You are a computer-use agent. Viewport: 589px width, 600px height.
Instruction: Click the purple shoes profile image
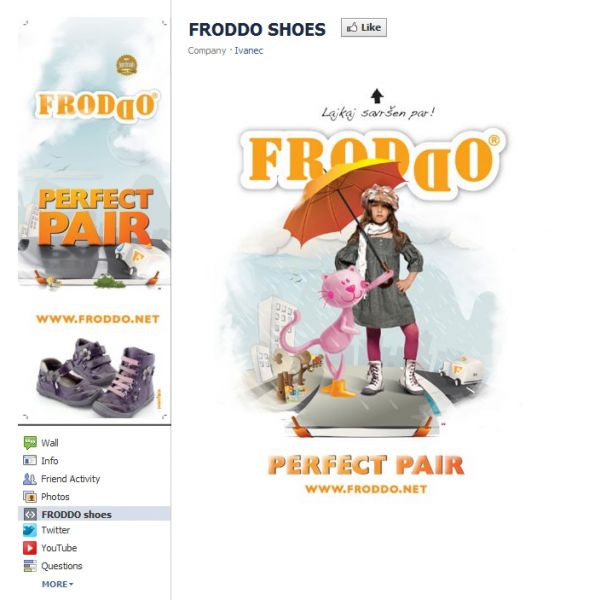pos(98,376)
